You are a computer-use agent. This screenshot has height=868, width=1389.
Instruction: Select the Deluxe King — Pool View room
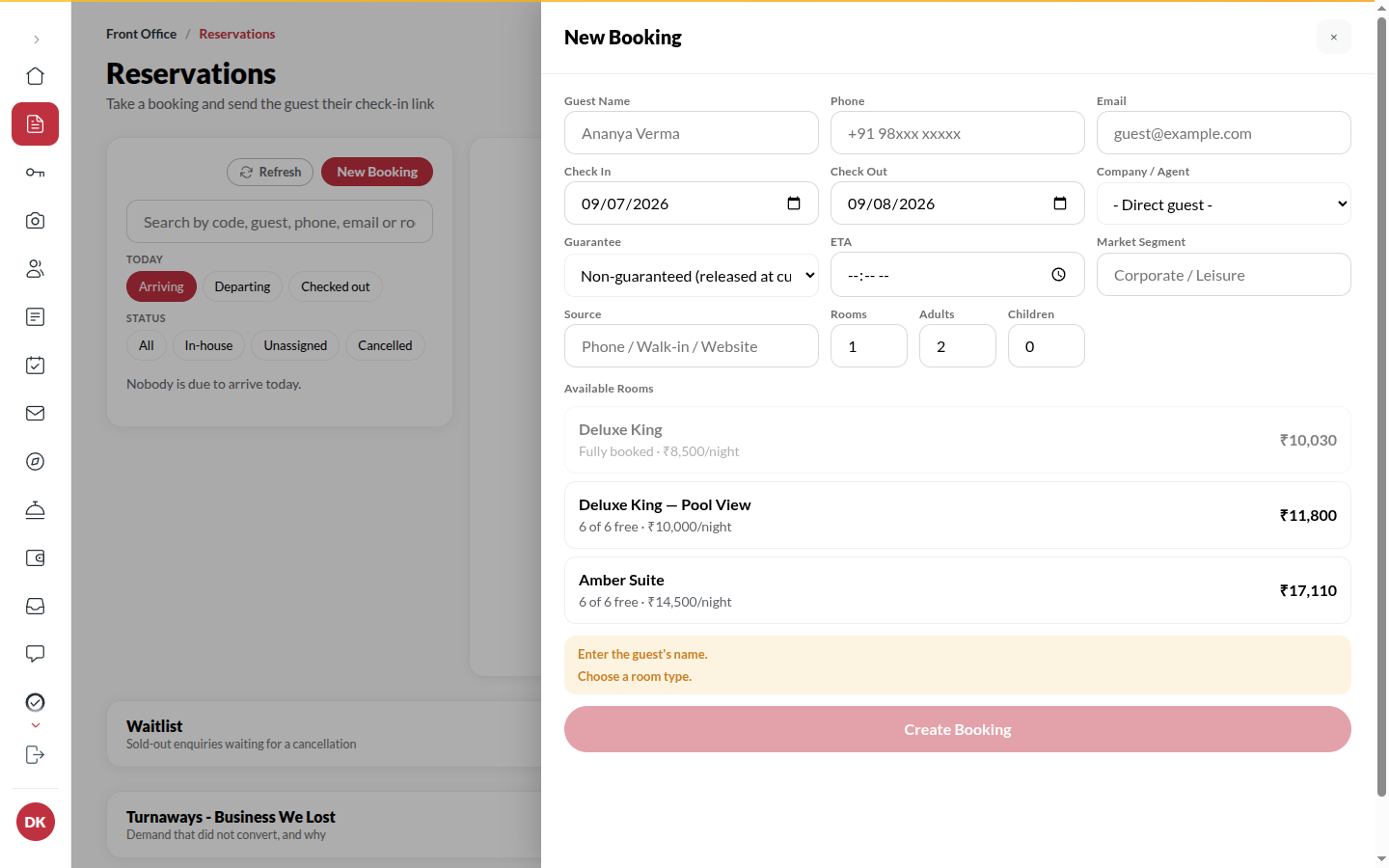tap(958, 515)
